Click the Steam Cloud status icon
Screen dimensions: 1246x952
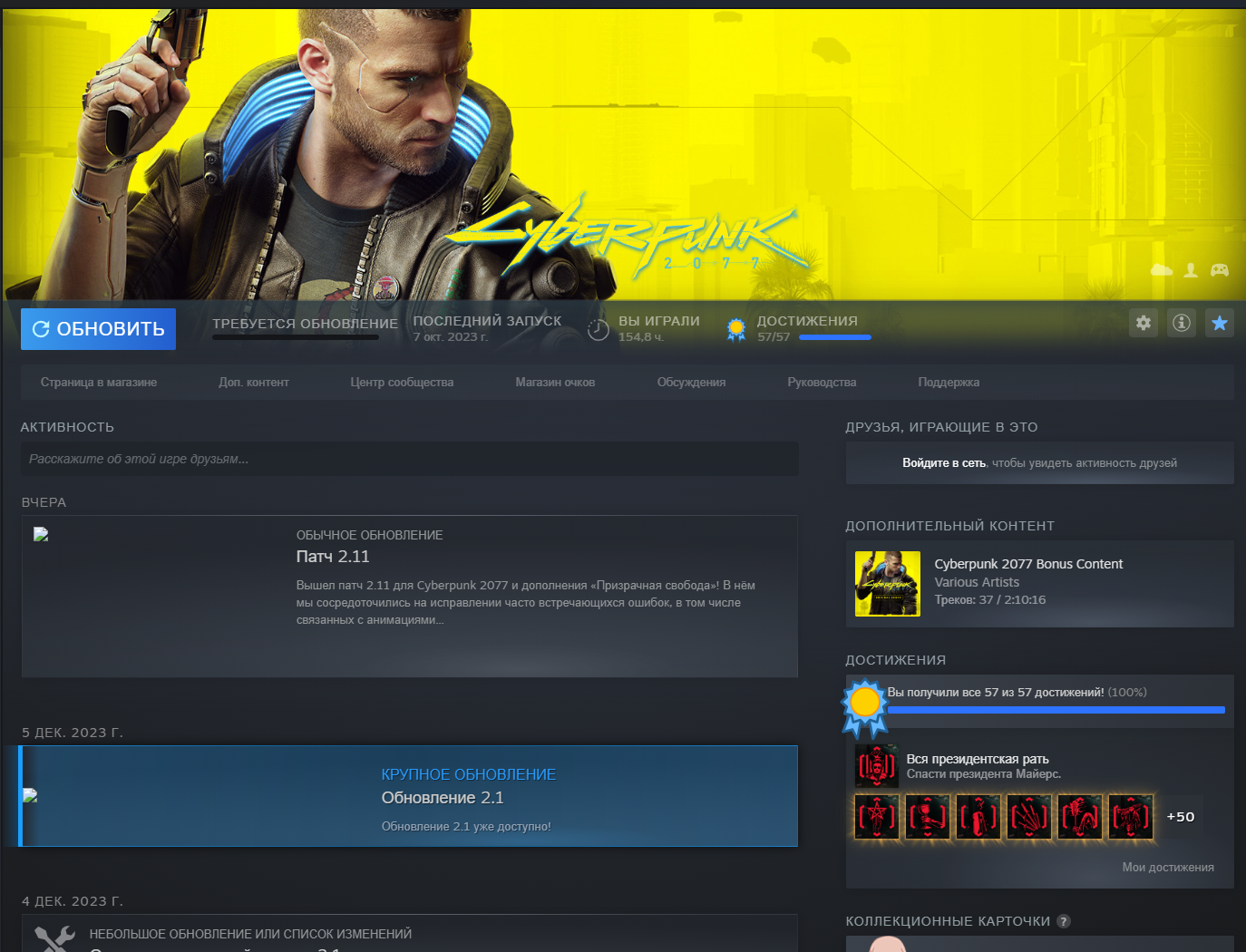(1162, 270)
